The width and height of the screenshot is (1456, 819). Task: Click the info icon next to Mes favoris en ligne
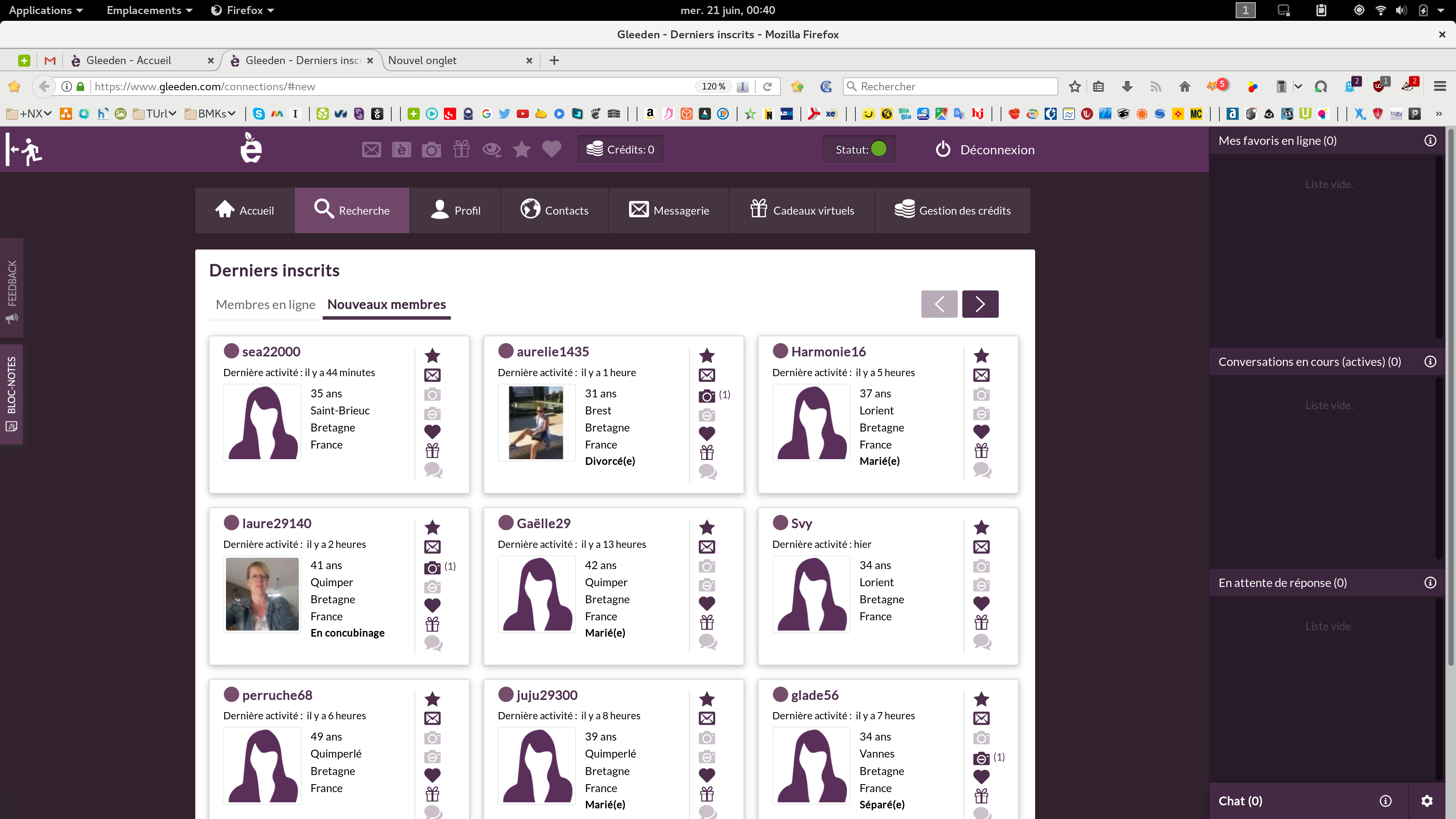point(1430,140)
